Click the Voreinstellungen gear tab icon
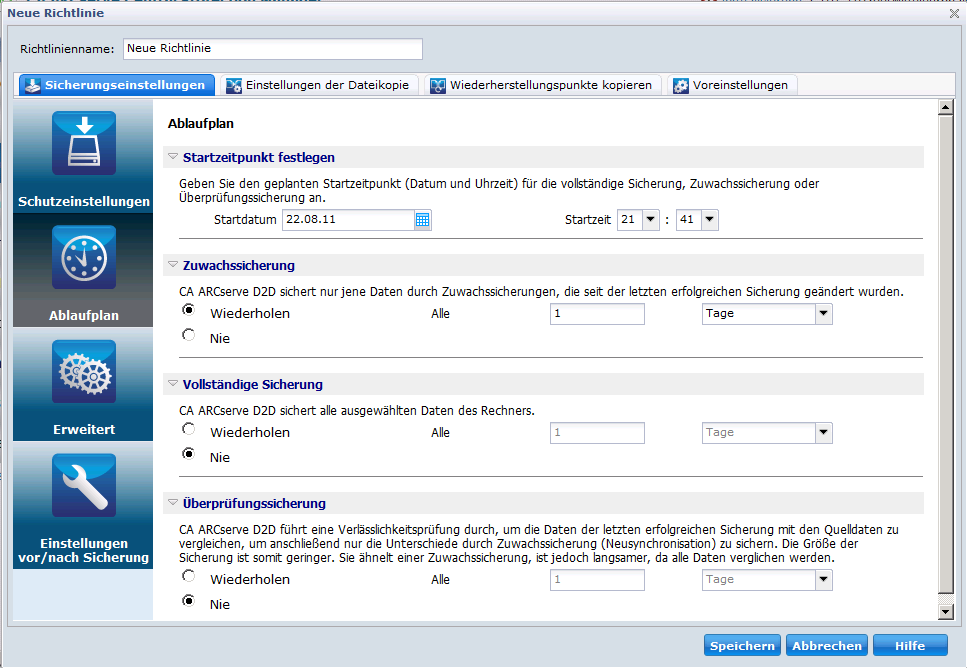 (x=680, y=85)
